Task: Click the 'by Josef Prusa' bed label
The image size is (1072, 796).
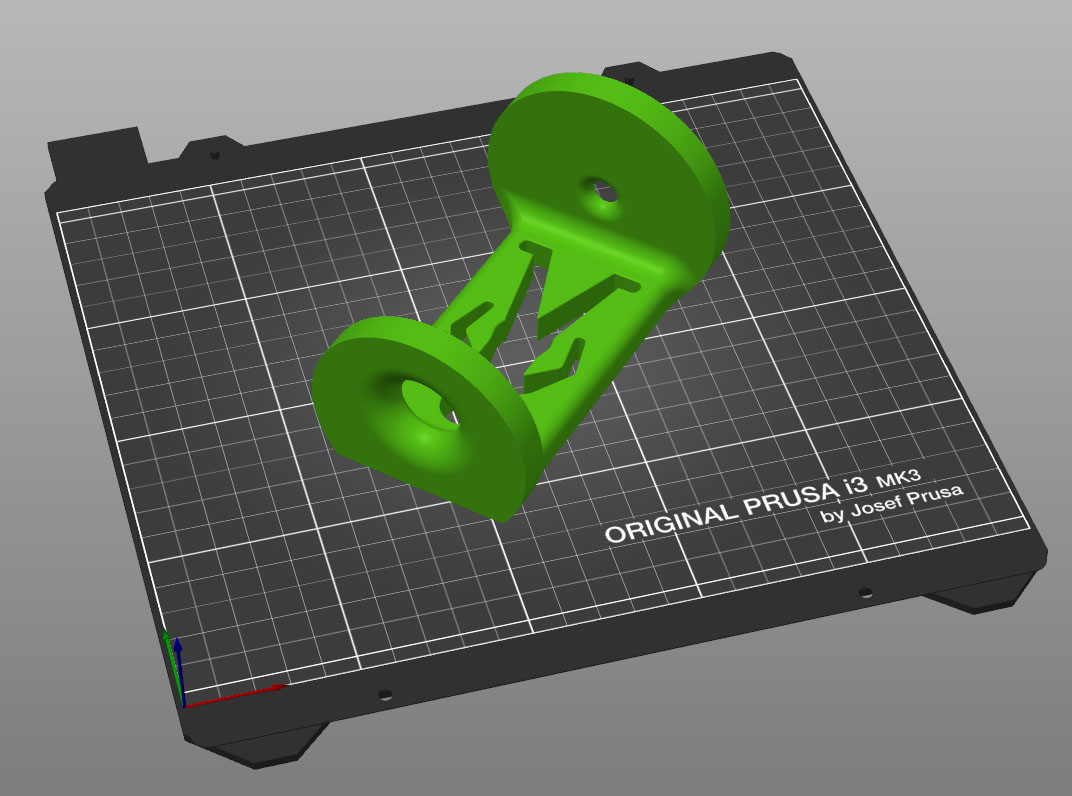Action: 892,503
